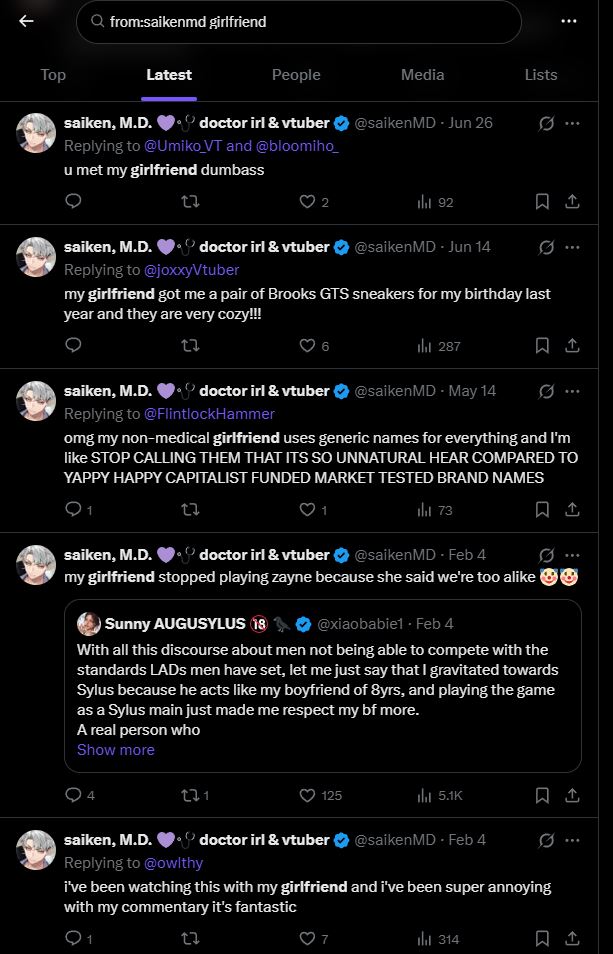Click the back arrow icon

click(26, 21)
